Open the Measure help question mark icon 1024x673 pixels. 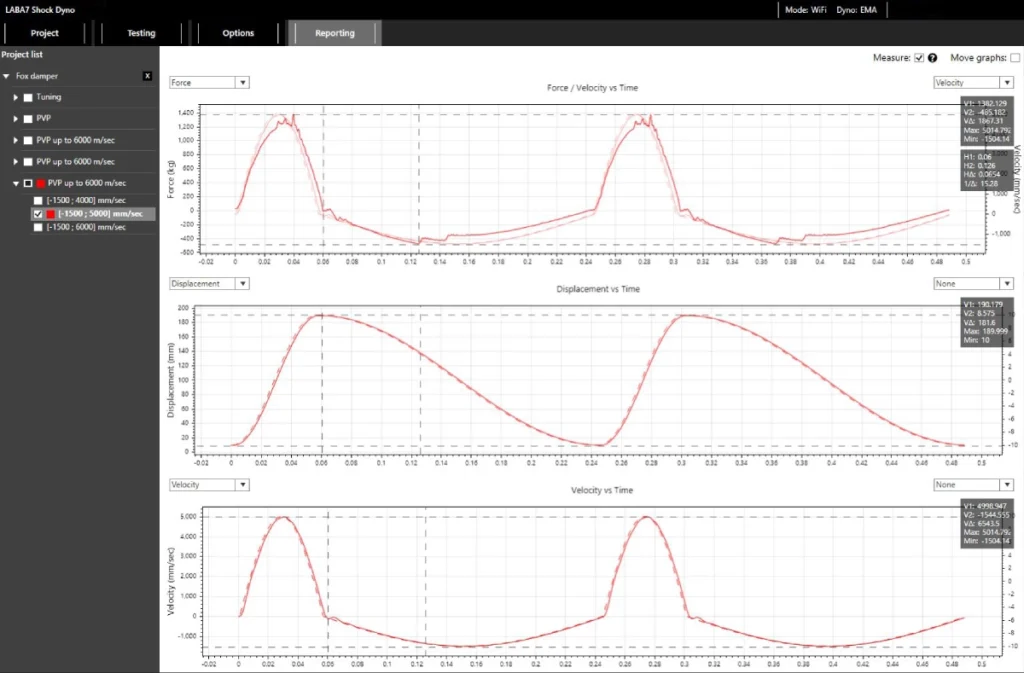coord(933,58)
